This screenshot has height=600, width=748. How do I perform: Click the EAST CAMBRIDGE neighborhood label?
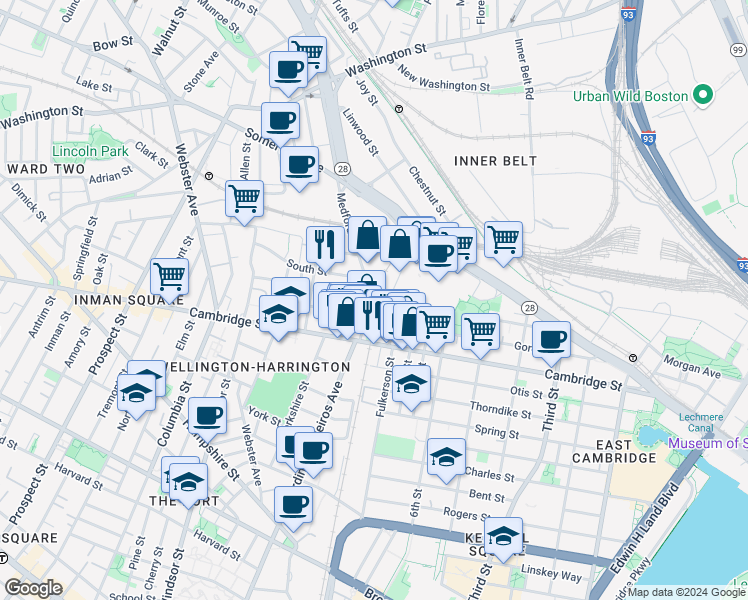(x=614, y=452)
